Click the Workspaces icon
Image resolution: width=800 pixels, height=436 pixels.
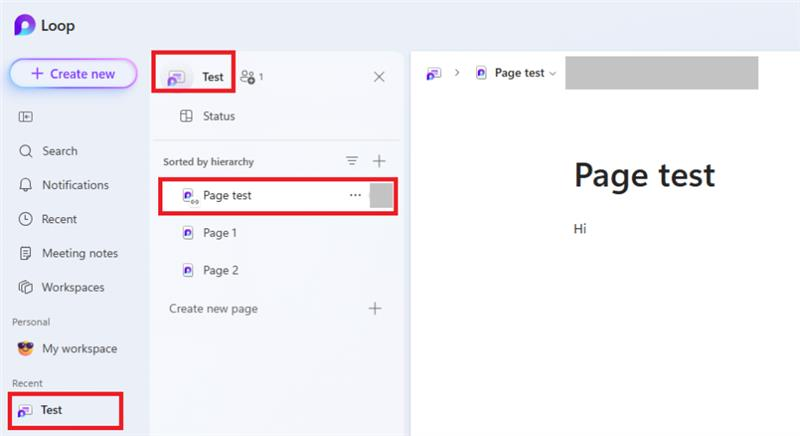tap(26, 287)
